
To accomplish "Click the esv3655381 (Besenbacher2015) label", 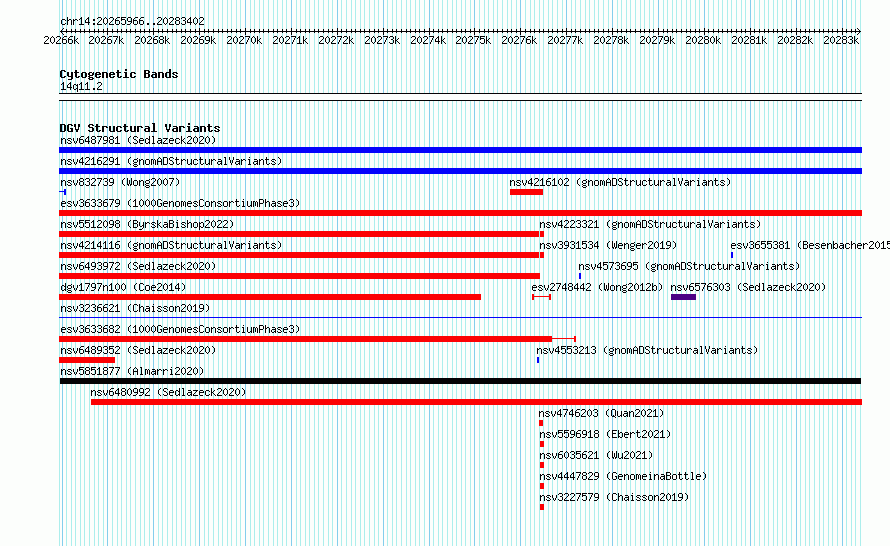I will [810, 245].
